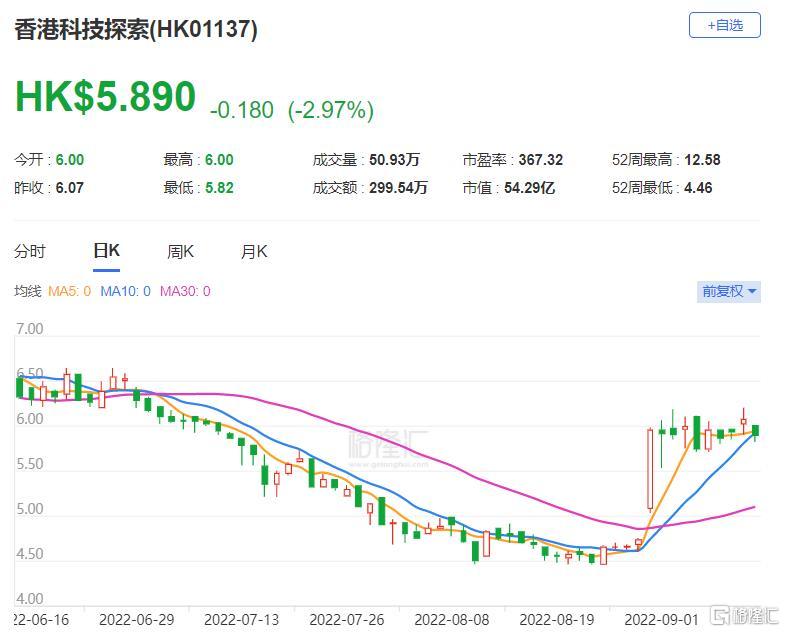This screenshot has height=632, width=785.
Task: Click the 2022-09-01 date axis label
Action: [661, 619]
